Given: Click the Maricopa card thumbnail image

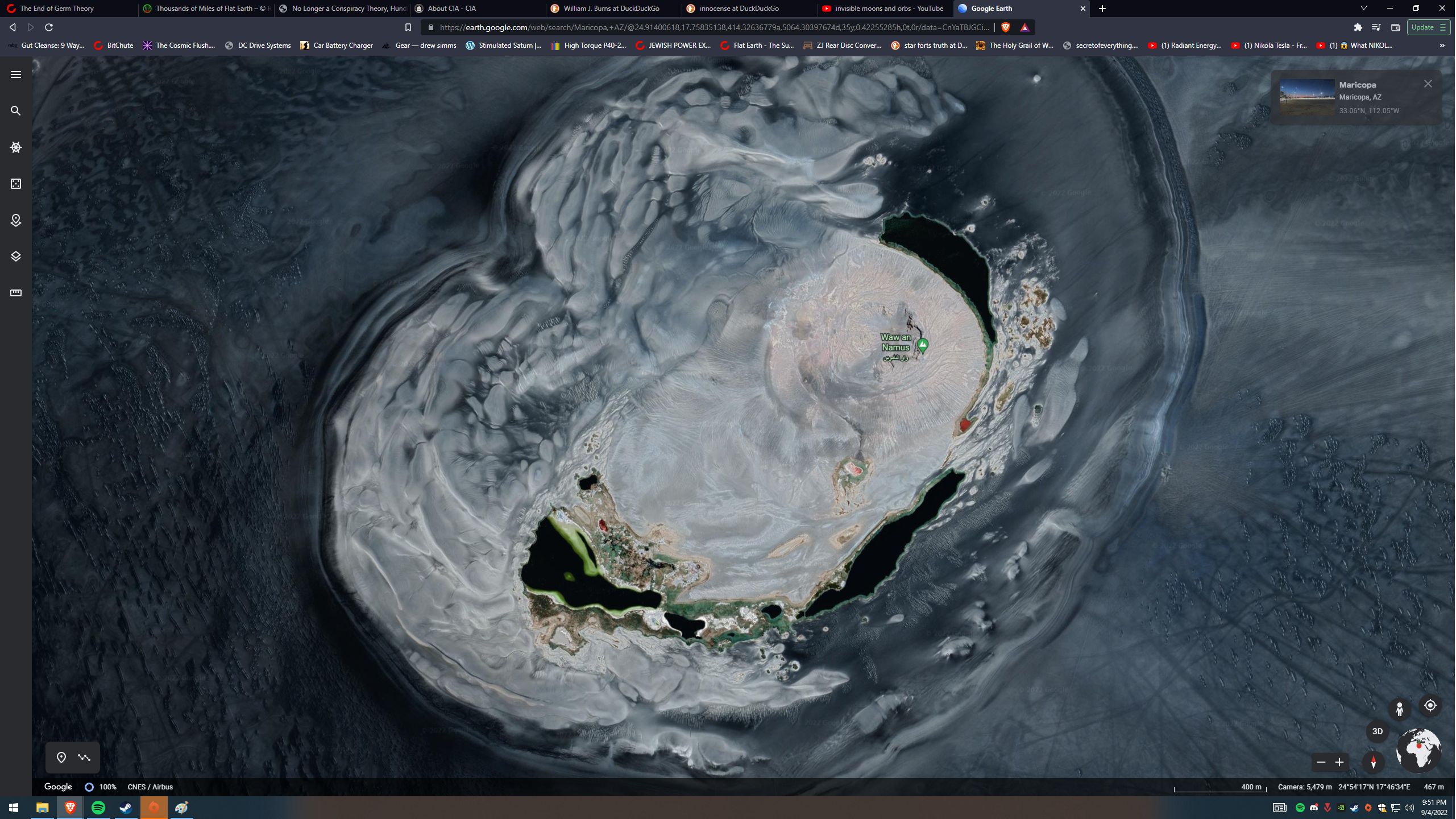Looking at the screenshot, I should [x=1308, y=98].
